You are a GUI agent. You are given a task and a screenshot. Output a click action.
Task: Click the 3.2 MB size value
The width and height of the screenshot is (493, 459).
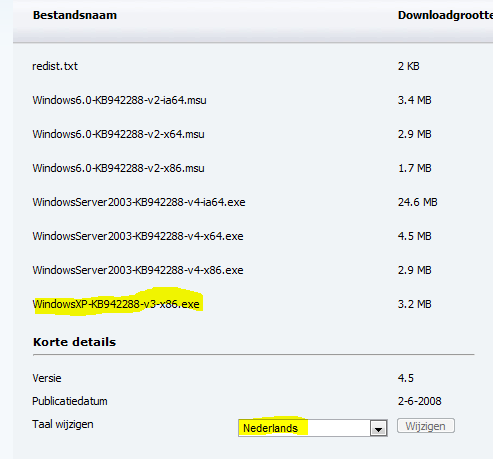[414, 304]
